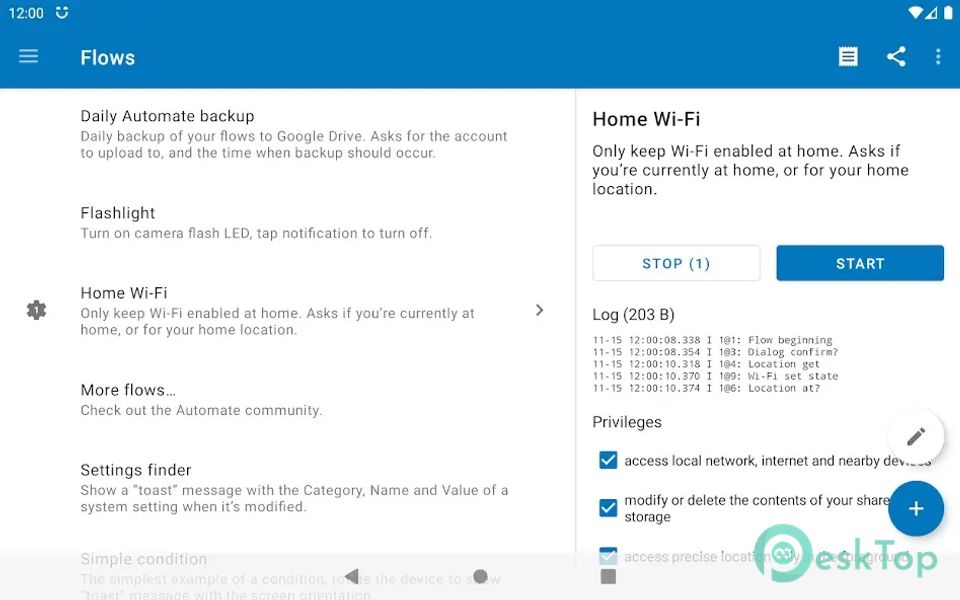This screenshot has height=600, width=960.
Task: Tap the share icon in toolbar
Action: pyautogui.click(x=896, y=57)
